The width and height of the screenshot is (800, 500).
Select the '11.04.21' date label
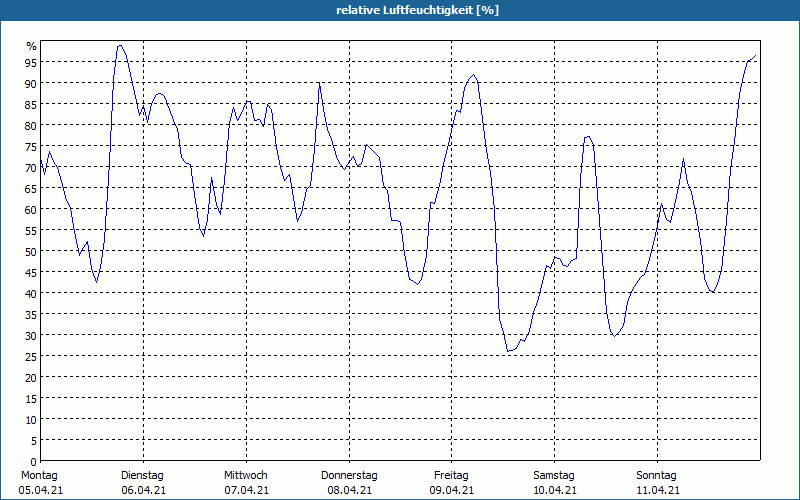[x=658, y=491]
